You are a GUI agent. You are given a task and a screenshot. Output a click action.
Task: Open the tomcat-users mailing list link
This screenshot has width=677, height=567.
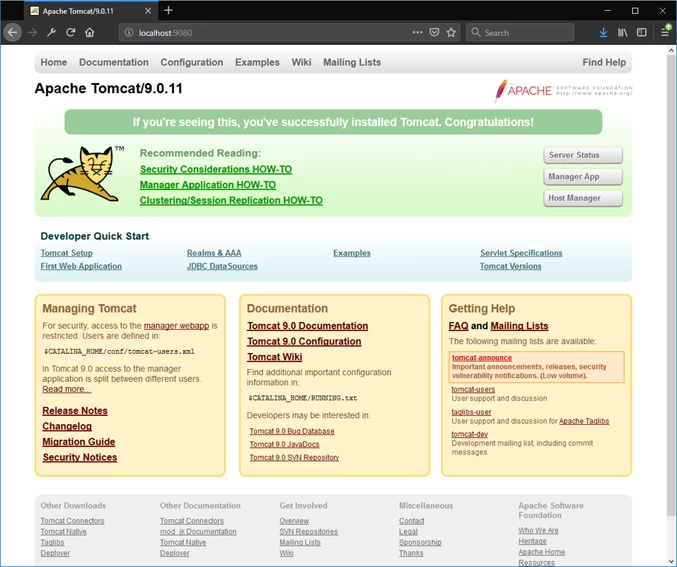pos(473,389)
